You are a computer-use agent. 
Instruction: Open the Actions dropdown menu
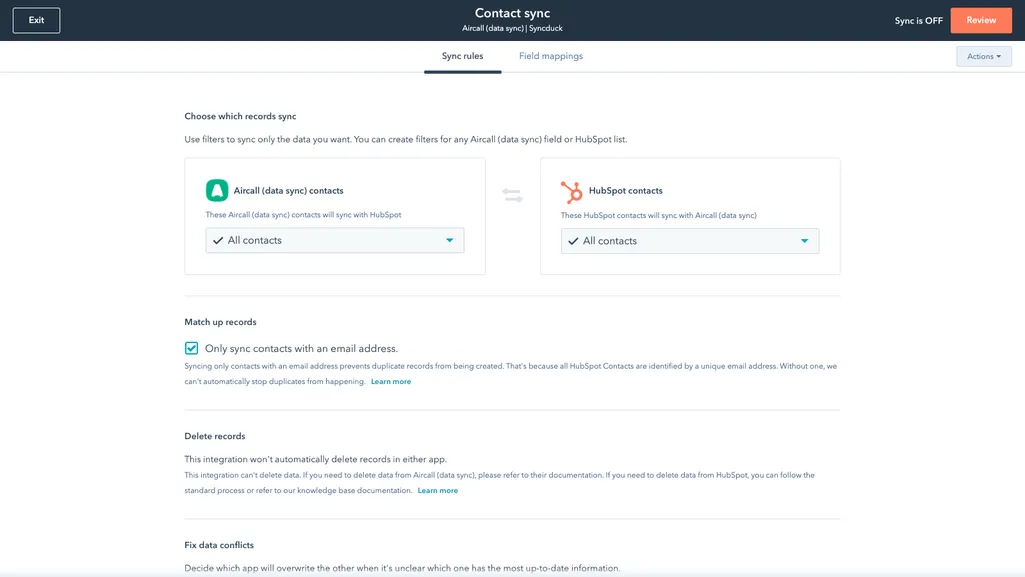coord(983,56)
